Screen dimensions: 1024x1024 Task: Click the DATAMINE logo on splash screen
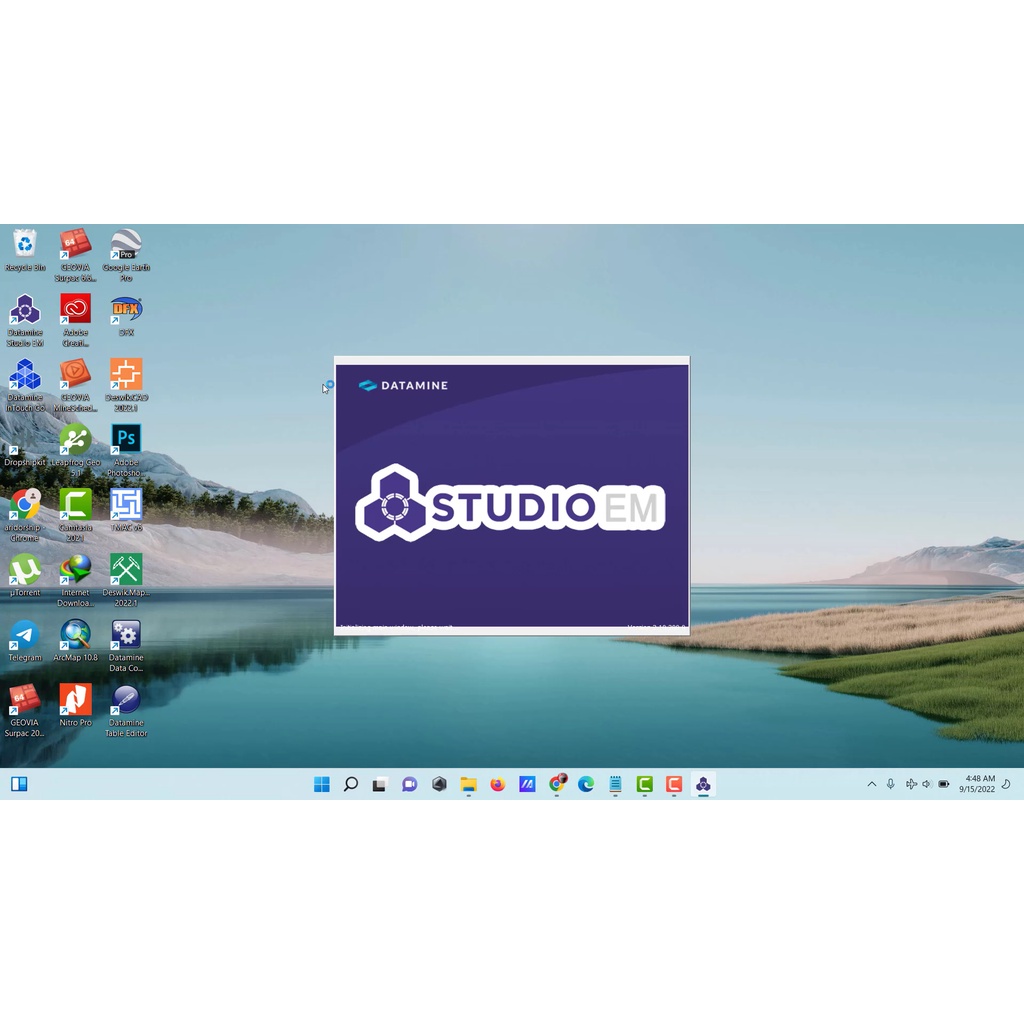click(404, 385)
